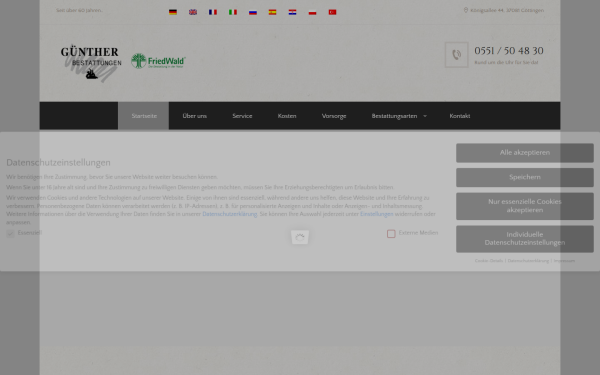Viewport: 600px width, 375px height.
Task: Expand the Bestattungsarten dropdown arrow
Action: tap(425, 116)
